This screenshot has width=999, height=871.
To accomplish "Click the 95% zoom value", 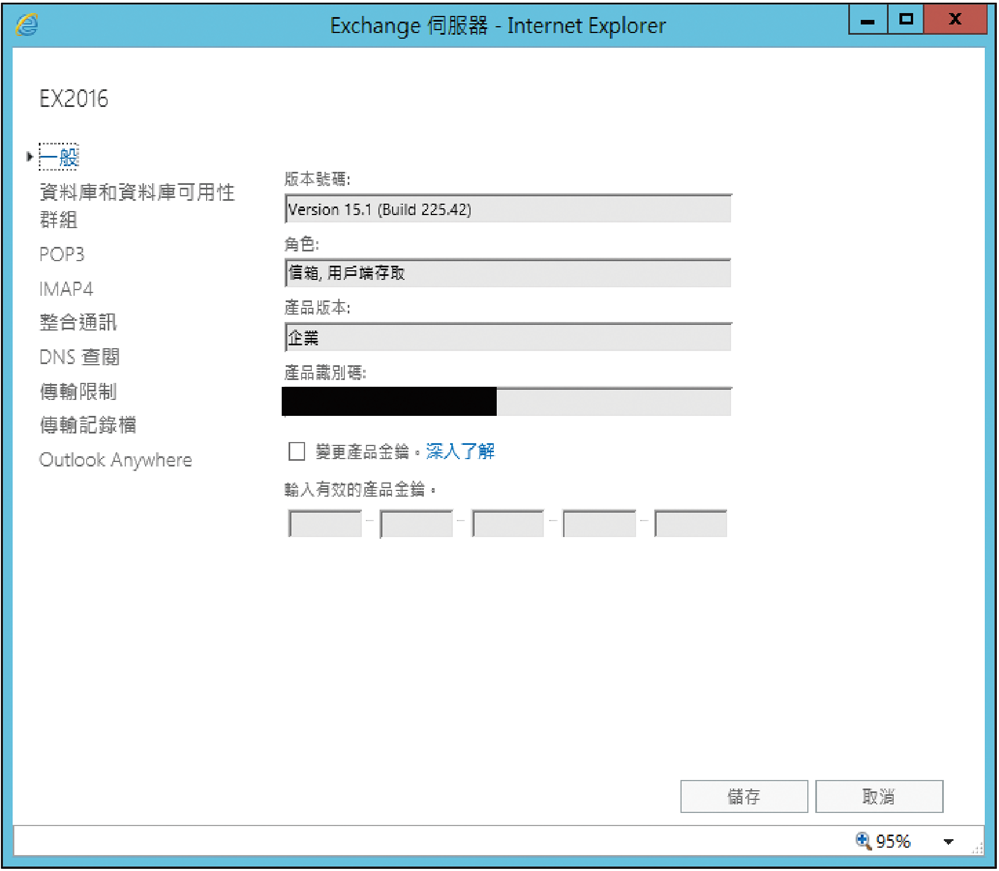I will click(x=893, y=842).
